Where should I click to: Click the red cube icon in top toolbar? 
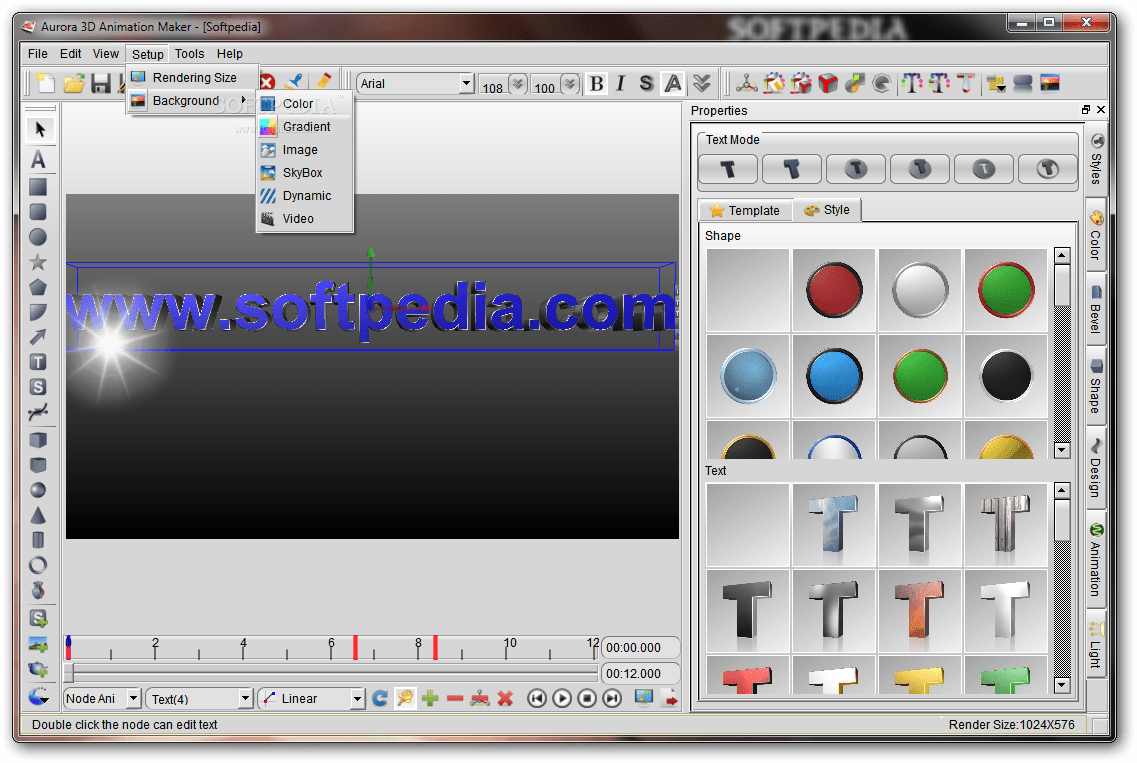828,83
